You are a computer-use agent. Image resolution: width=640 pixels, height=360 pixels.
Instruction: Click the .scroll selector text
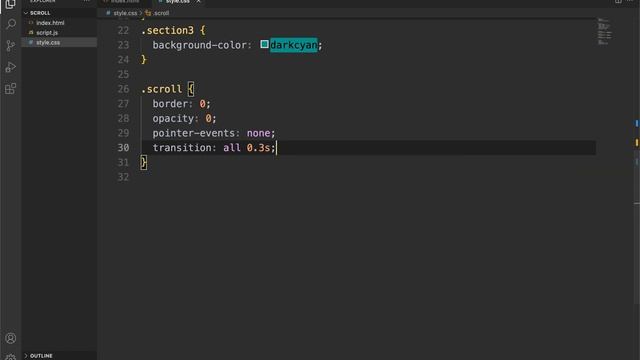[162, 89]
